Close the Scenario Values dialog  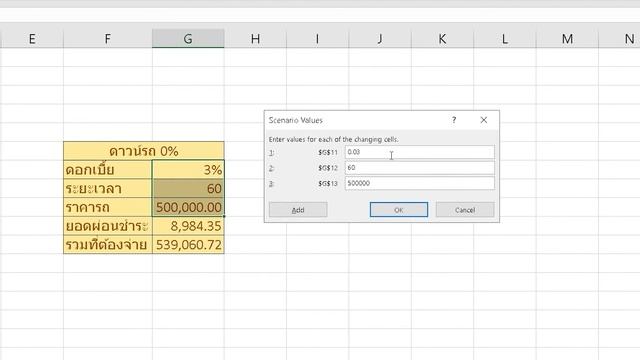[484, 120]
